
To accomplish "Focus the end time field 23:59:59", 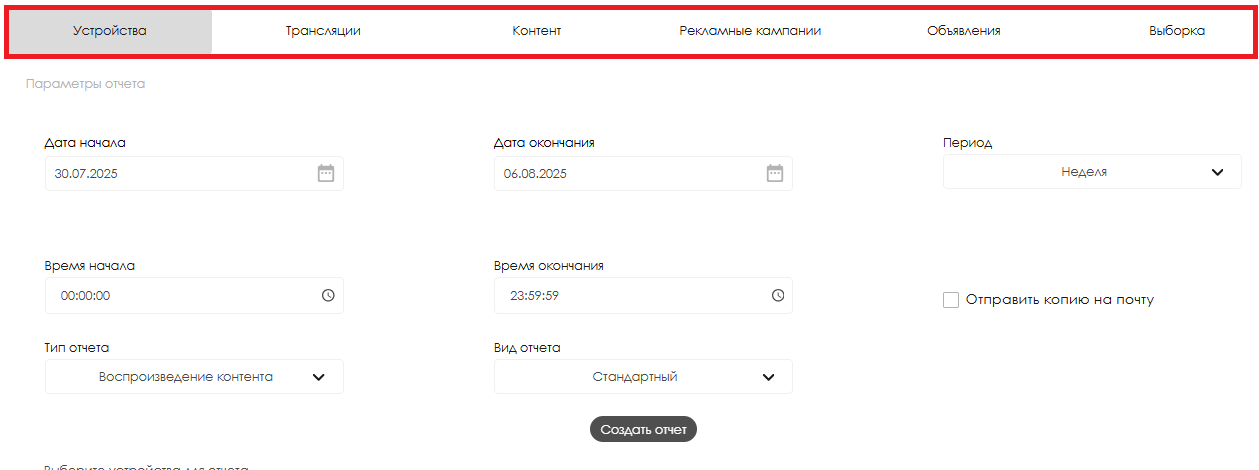I will [620, 296].
